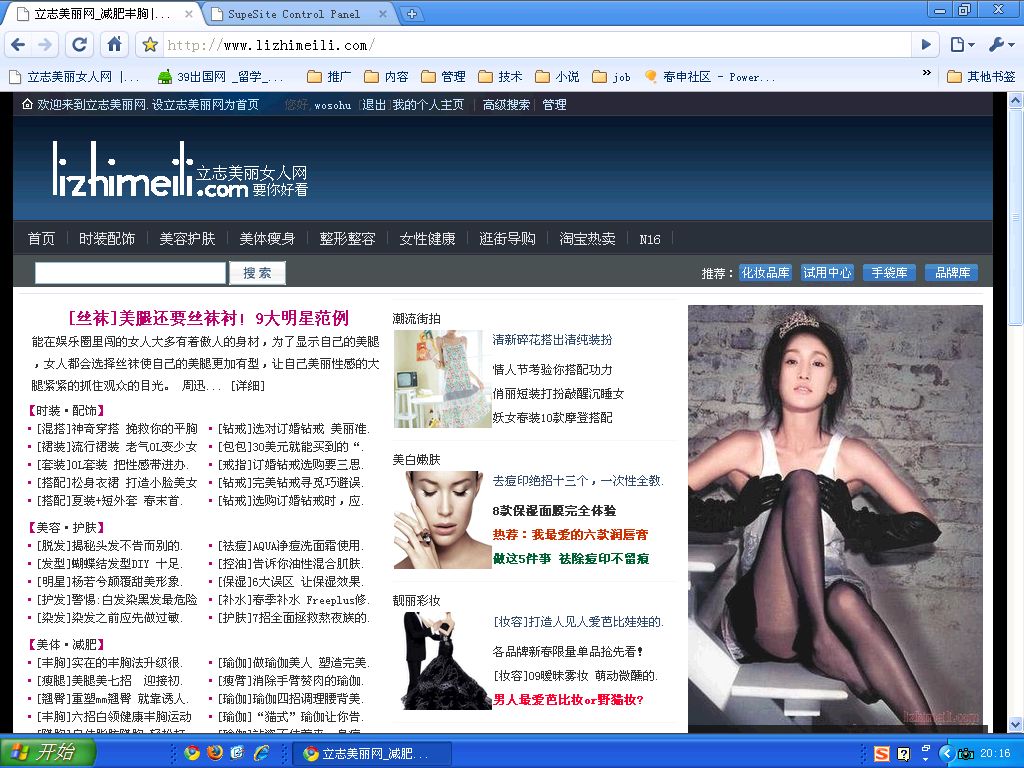Click the page scrollbar down arrow

[x=1016, y=725]
